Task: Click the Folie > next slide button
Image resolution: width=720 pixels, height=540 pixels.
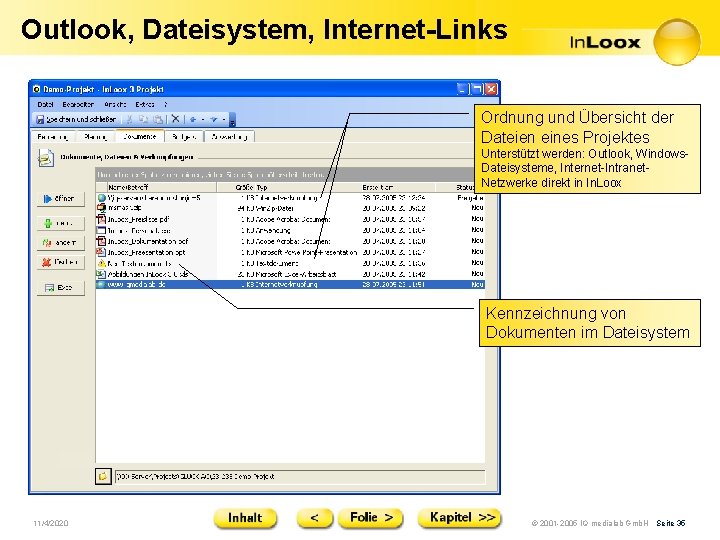Action: [x=371, y=518]
